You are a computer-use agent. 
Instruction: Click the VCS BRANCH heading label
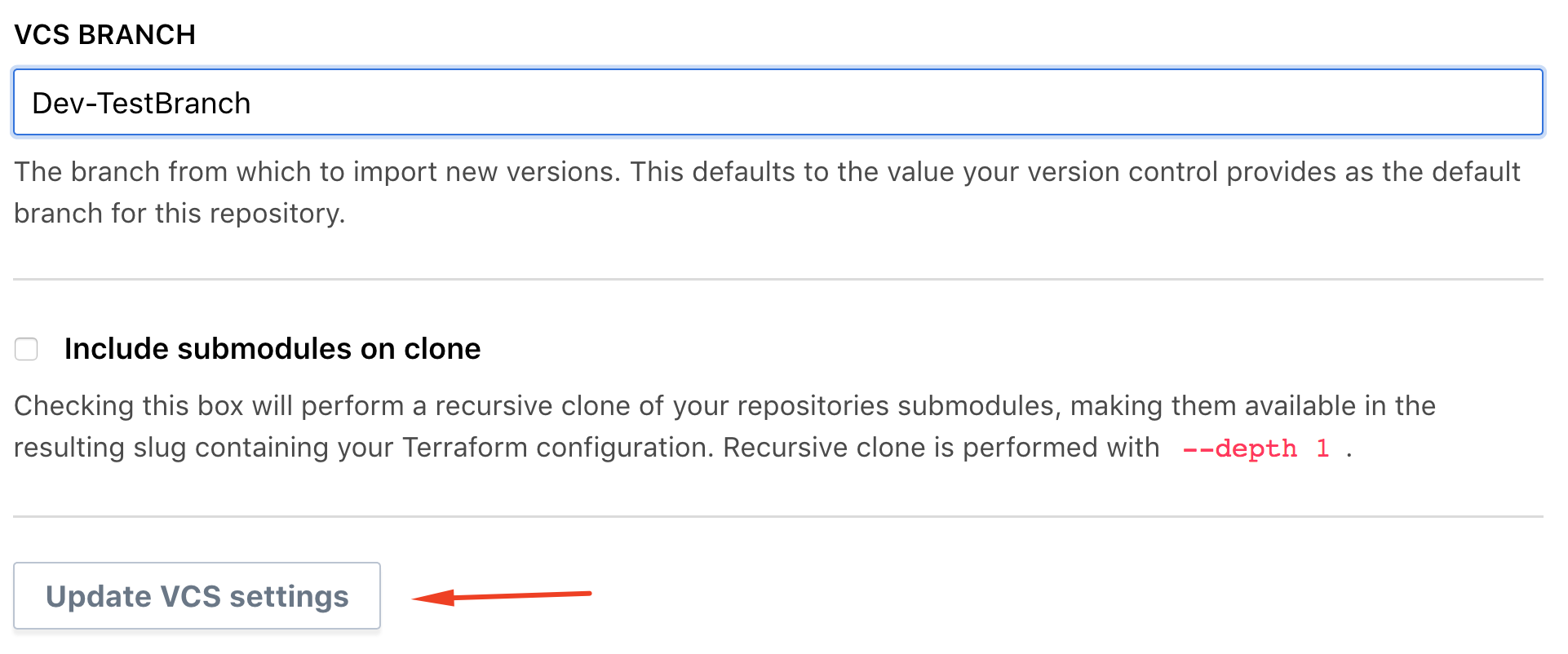105,35
